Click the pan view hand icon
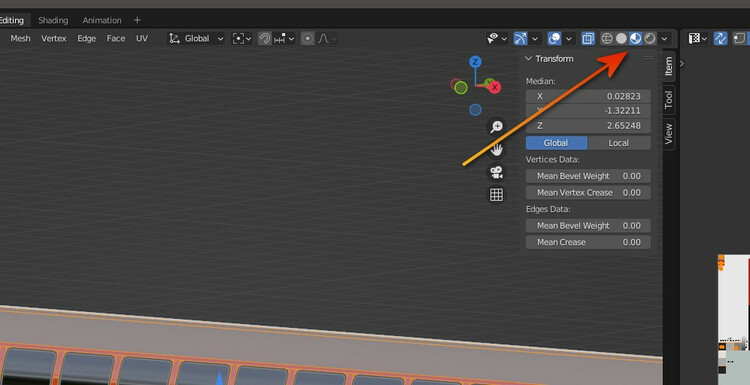The width and height of the screenshot is (750, 385). [x=496, y=150]
